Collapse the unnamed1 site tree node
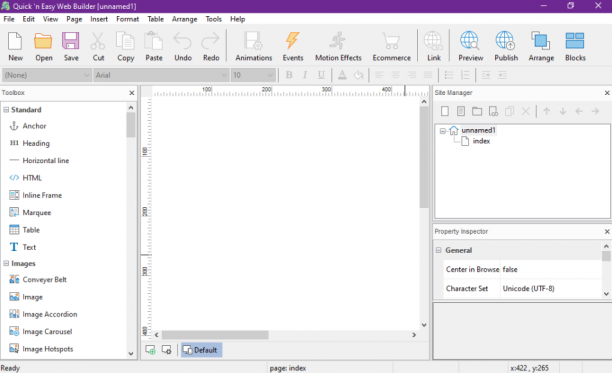This screenshot has height=373, width=612. tap(443, 131)
